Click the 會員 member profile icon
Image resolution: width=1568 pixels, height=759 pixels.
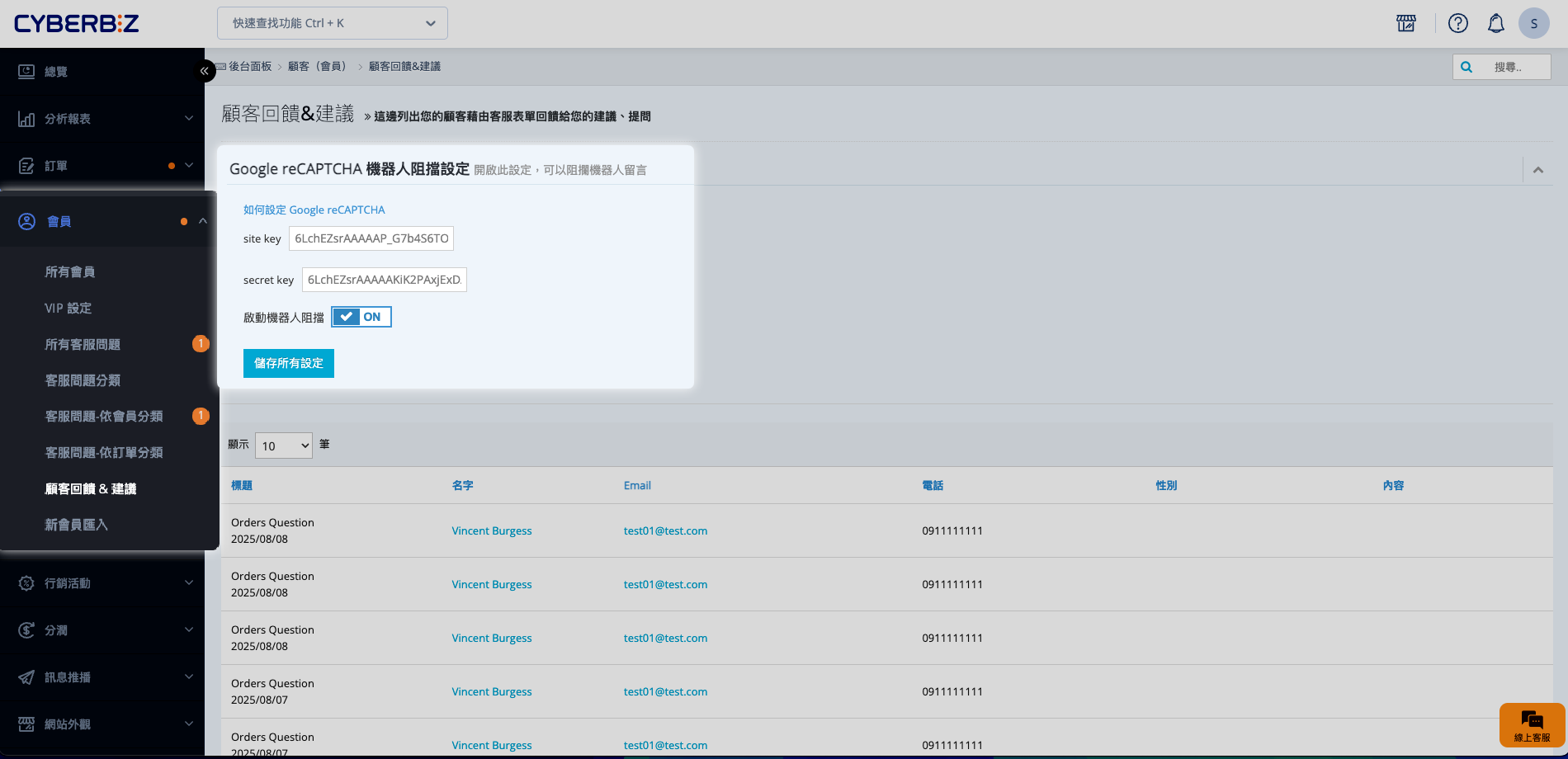click(x=27, y=221)
